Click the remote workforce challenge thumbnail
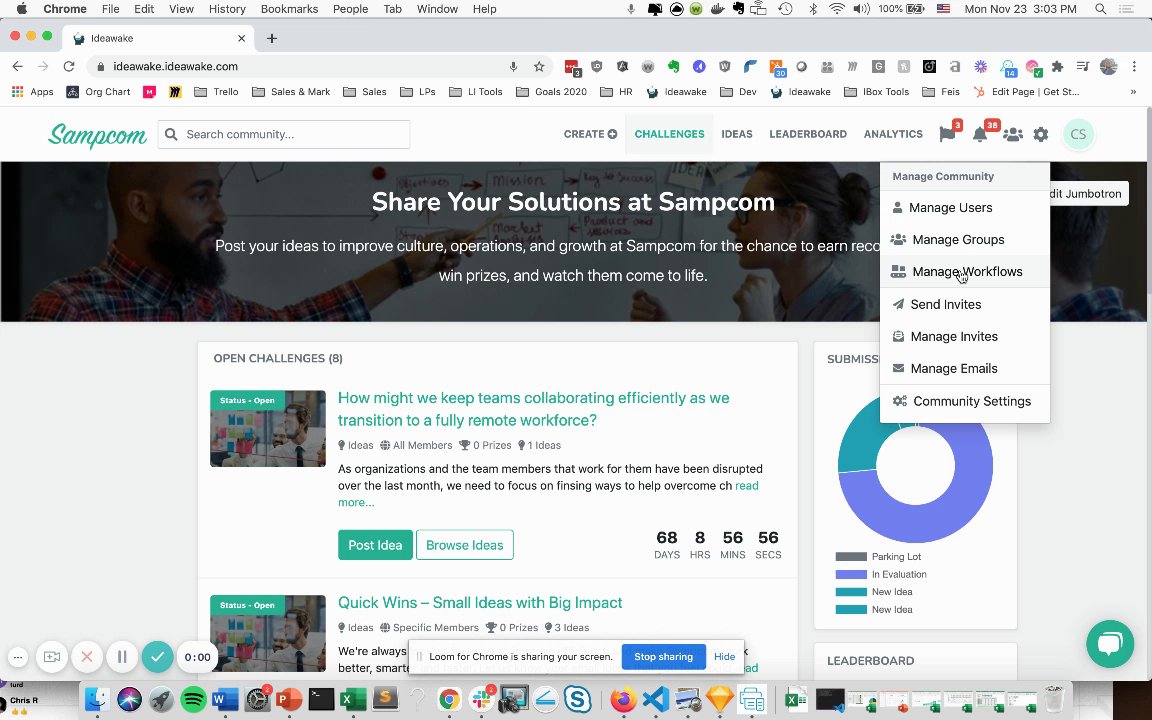The width and height of the screenshot is (1152, 720). click(x=267, y=428)
